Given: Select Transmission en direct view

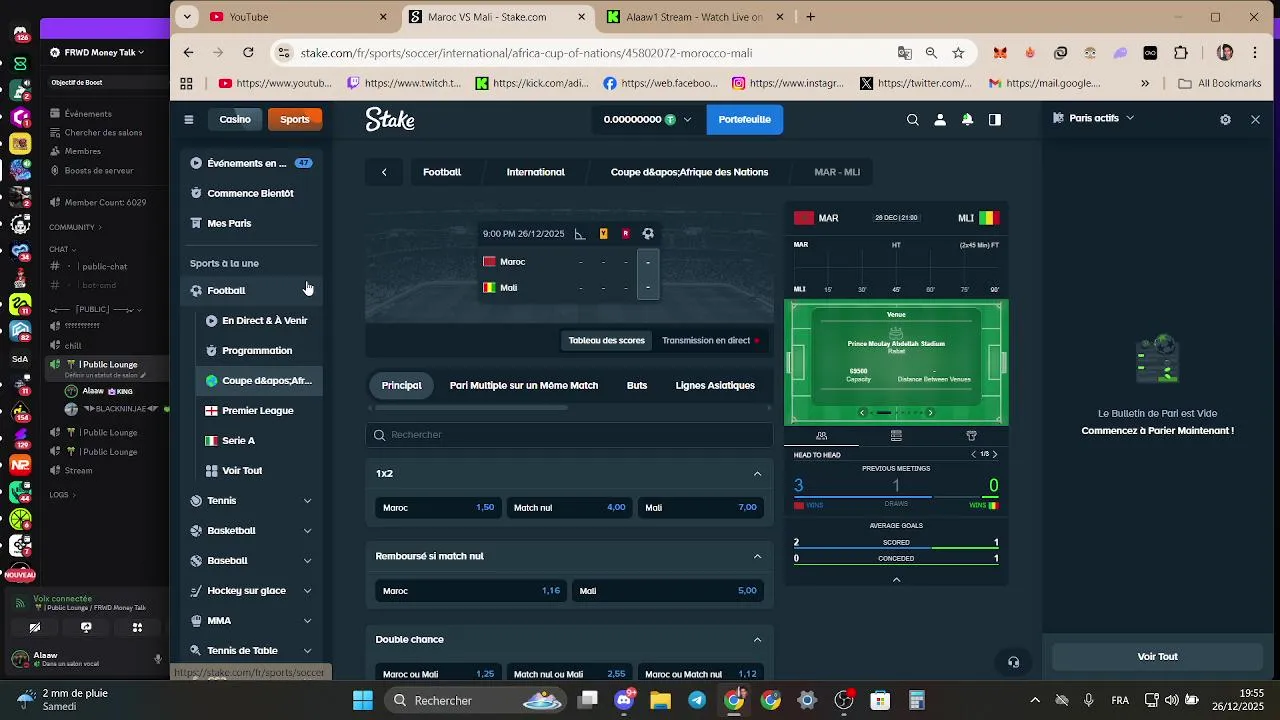Looking at the screenshot, I should point(710,341).
